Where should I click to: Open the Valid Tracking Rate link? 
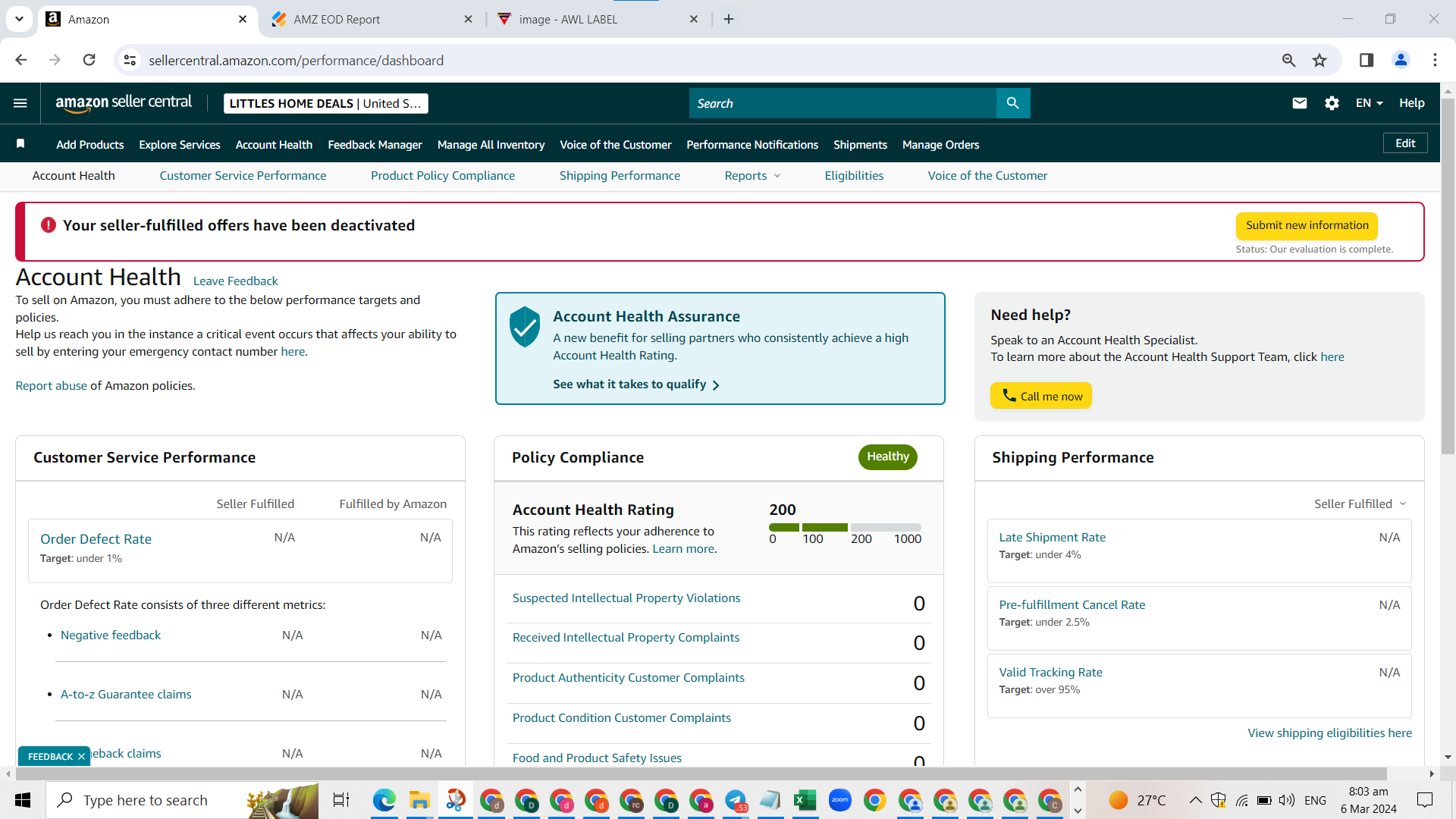1050,673
